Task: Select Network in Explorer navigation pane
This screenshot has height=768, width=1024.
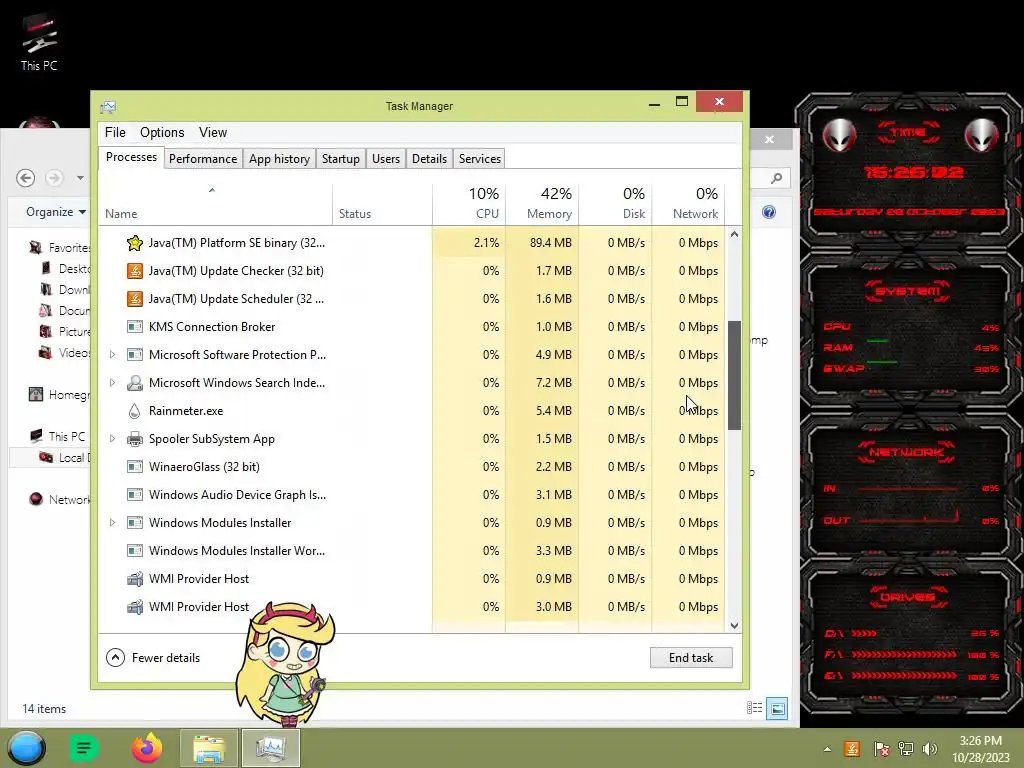Action: (59, 500)
